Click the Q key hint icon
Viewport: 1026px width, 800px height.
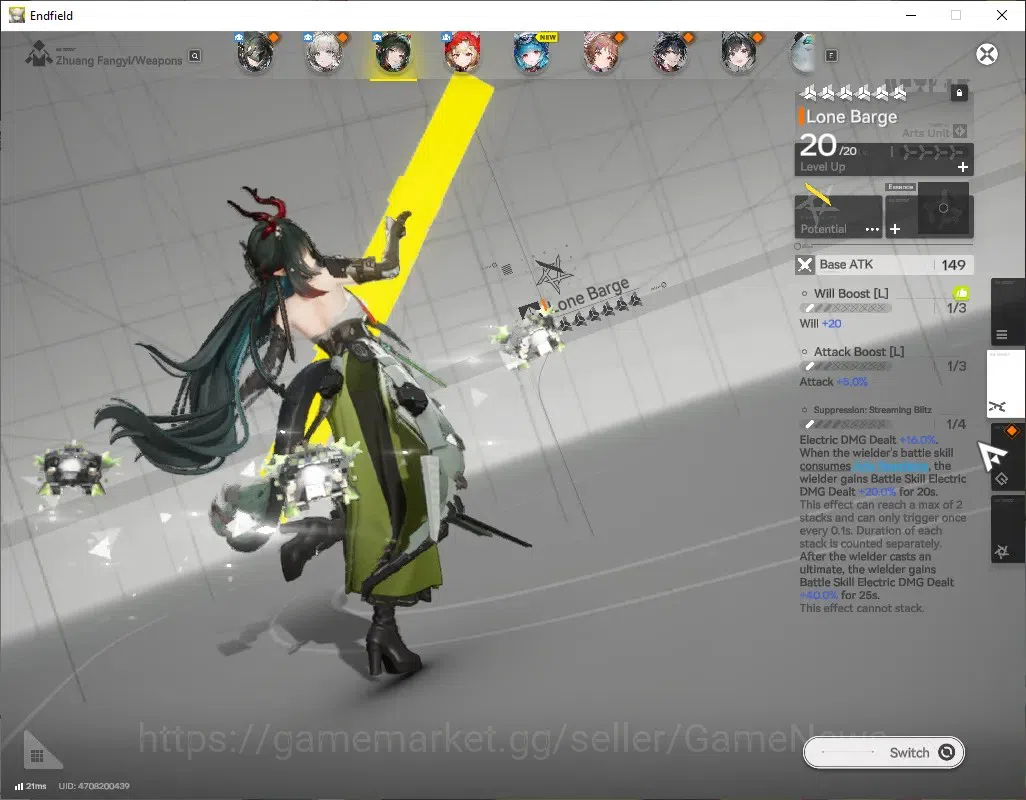[195, 56]
